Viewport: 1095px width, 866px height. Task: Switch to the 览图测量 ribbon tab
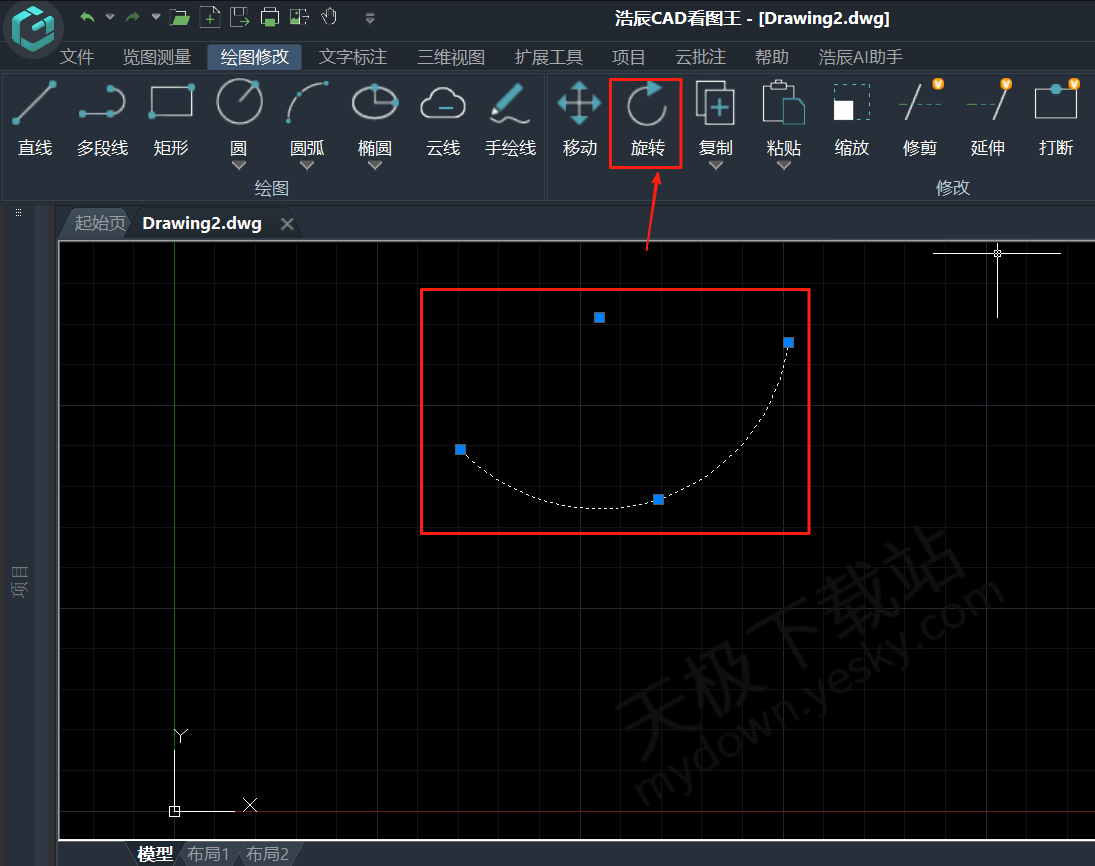point(157,57)
